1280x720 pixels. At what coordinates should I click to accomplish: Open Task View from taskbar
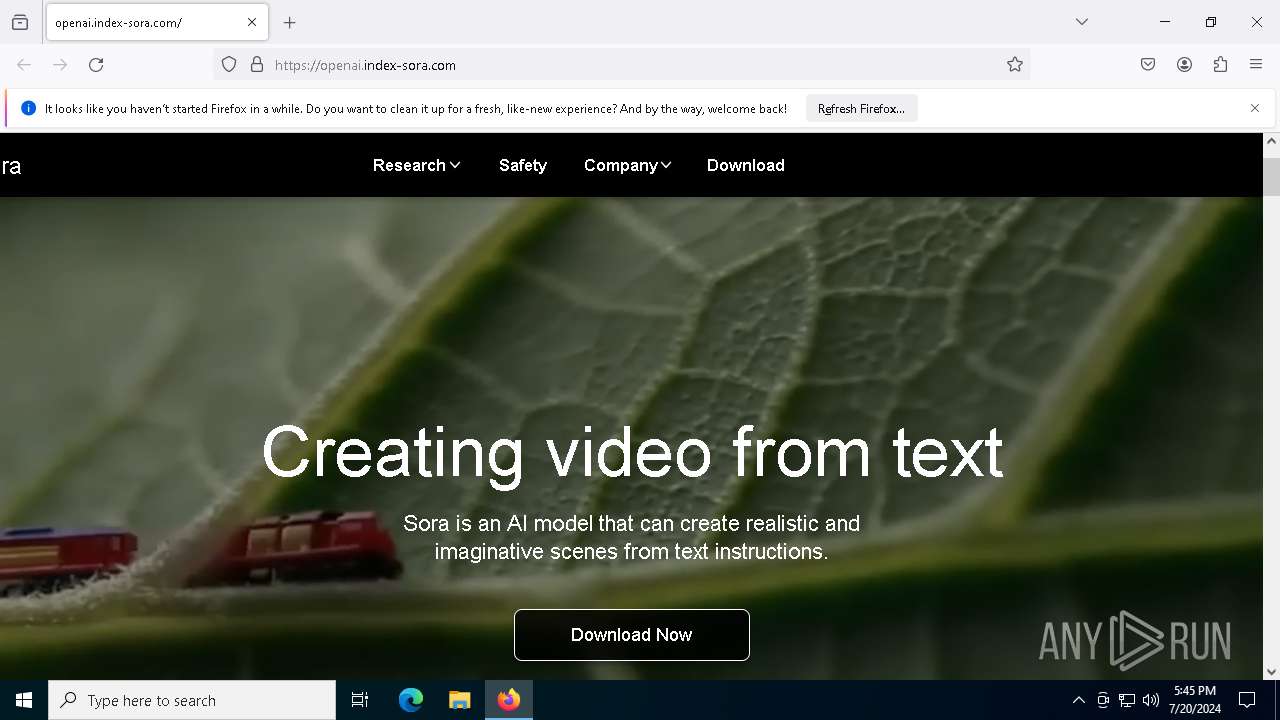click(x=360, y=700)
